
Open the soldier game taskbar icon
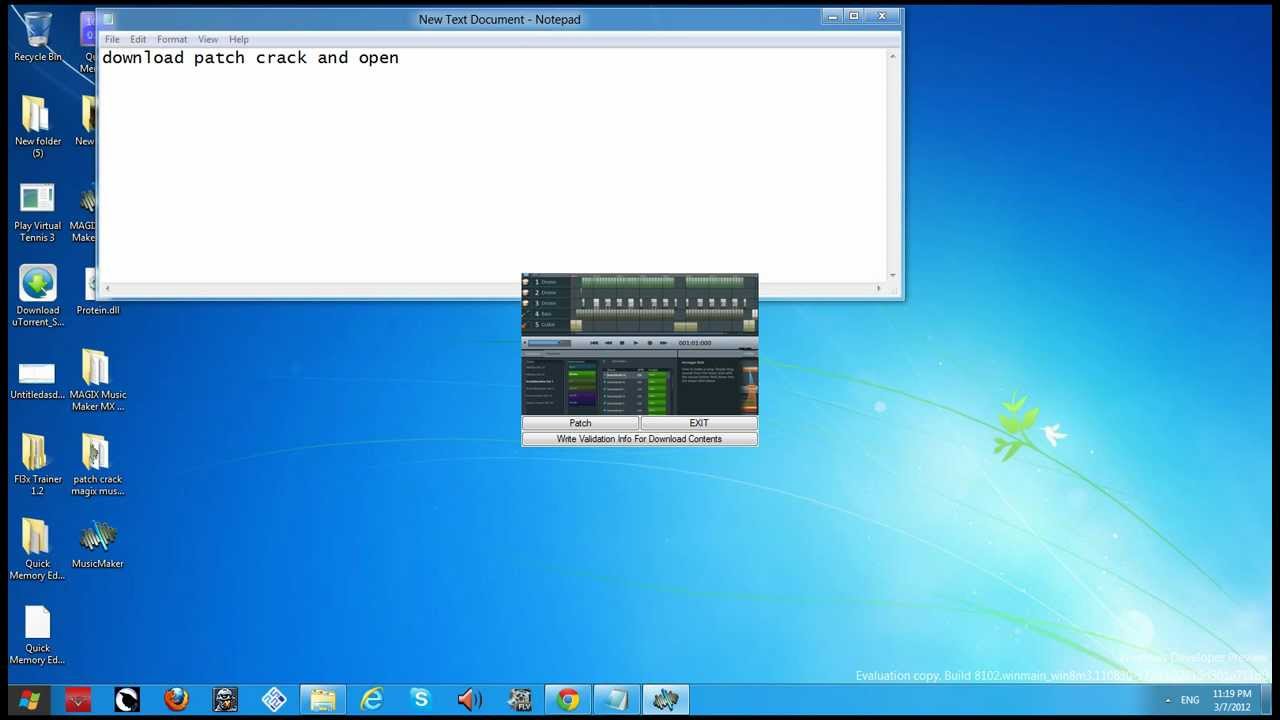(x=225, y=700)
